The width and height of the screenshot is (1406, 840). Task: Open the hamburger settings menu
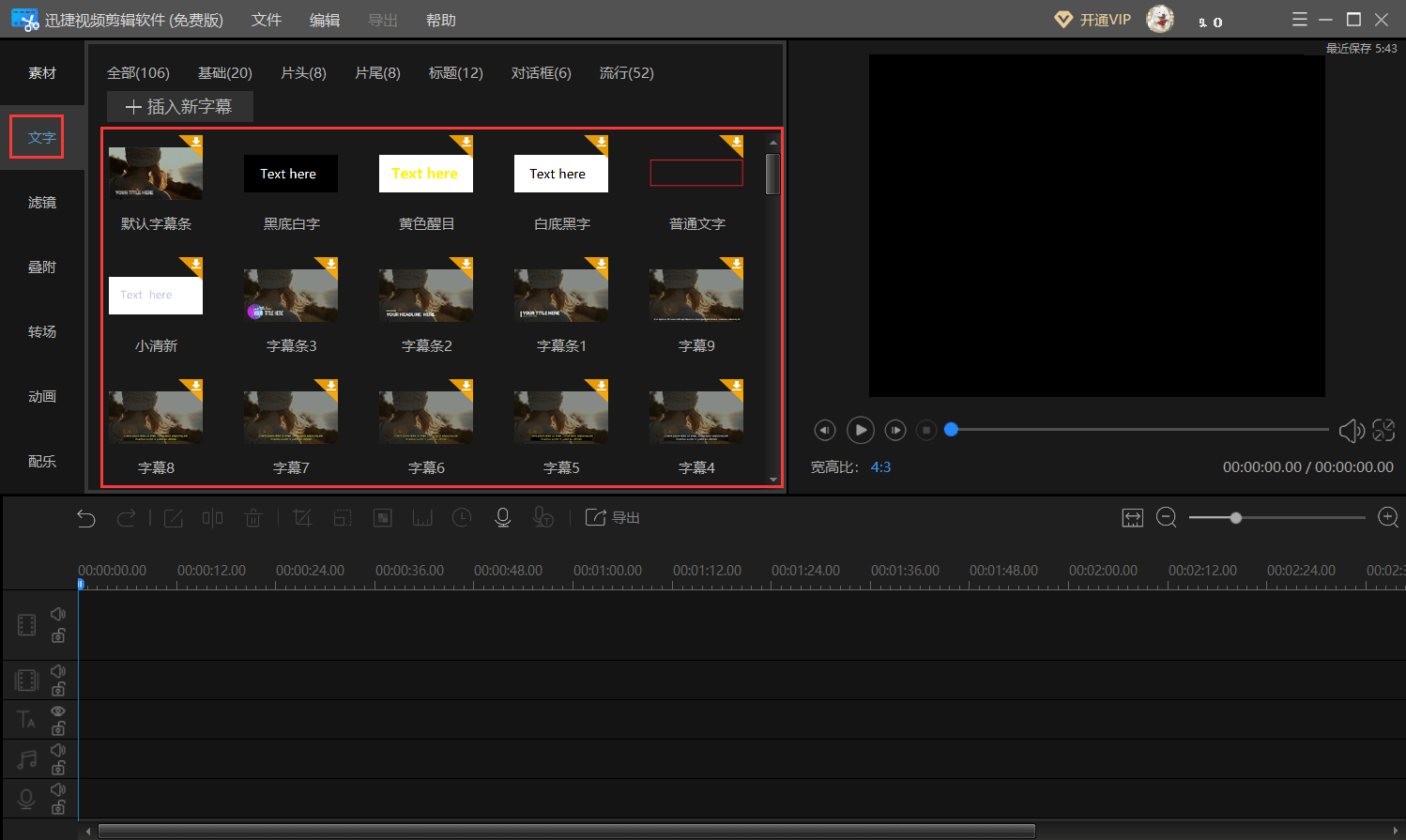click(x=1300, y=20)
